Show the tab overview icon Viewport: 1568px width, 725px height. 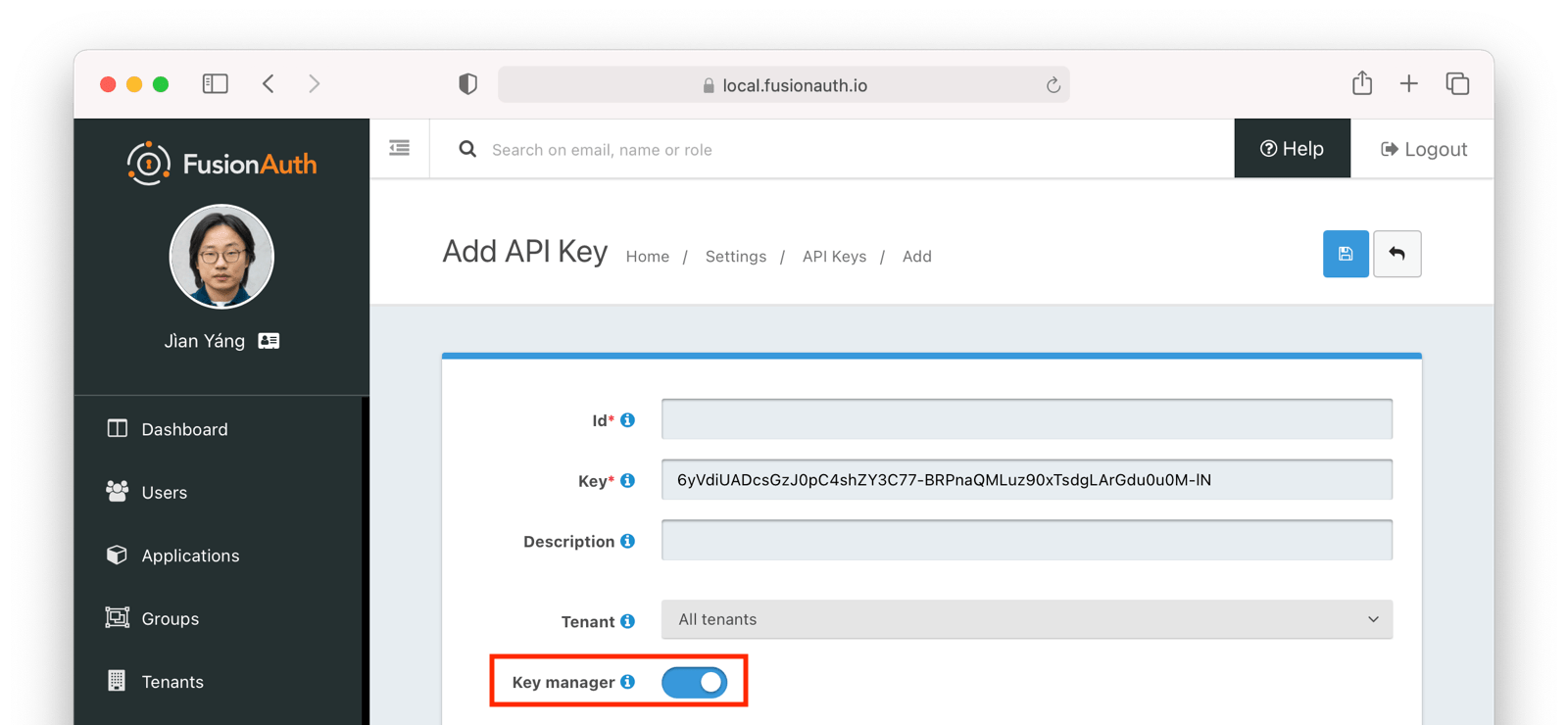pyautogui.click(x=1457, y=84)
